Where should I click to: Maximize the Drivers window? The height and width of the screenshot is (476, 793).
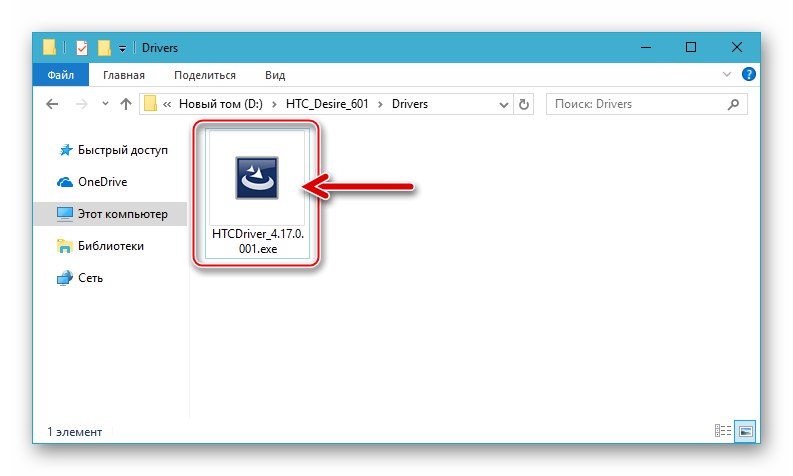click(691, 48)
